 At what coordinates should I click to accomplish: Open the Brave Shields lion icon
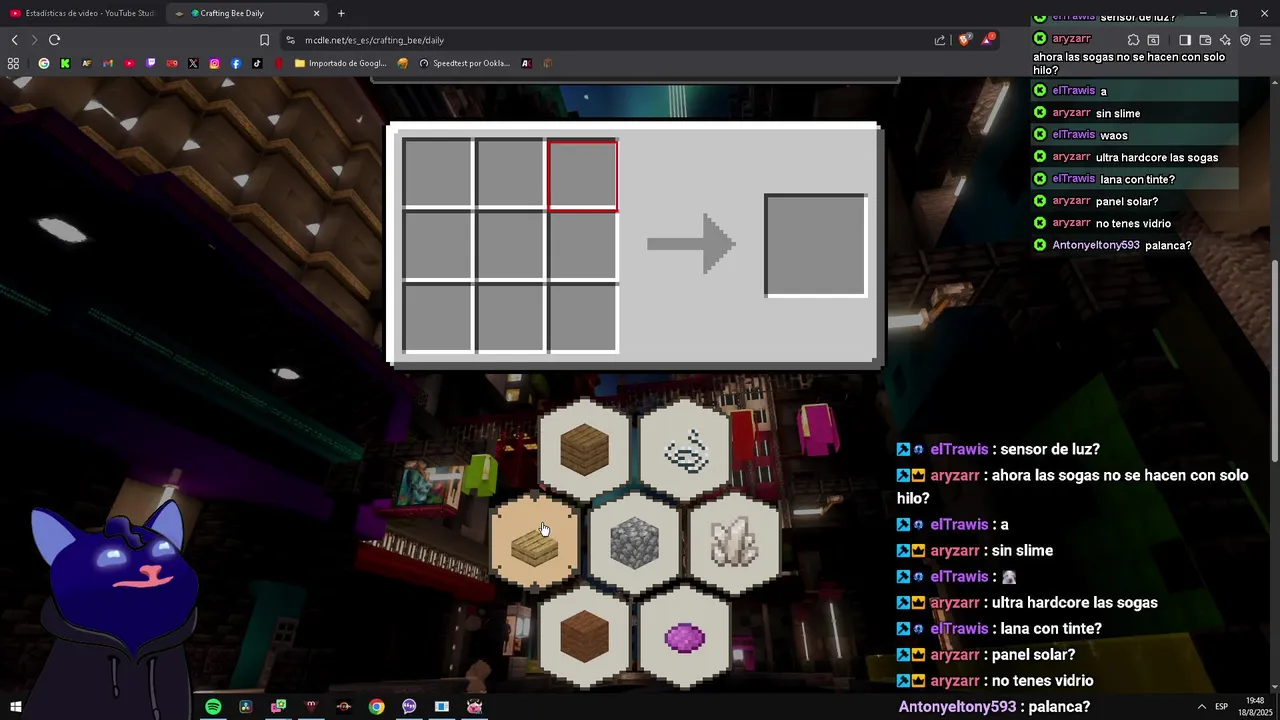coord(964,40)
